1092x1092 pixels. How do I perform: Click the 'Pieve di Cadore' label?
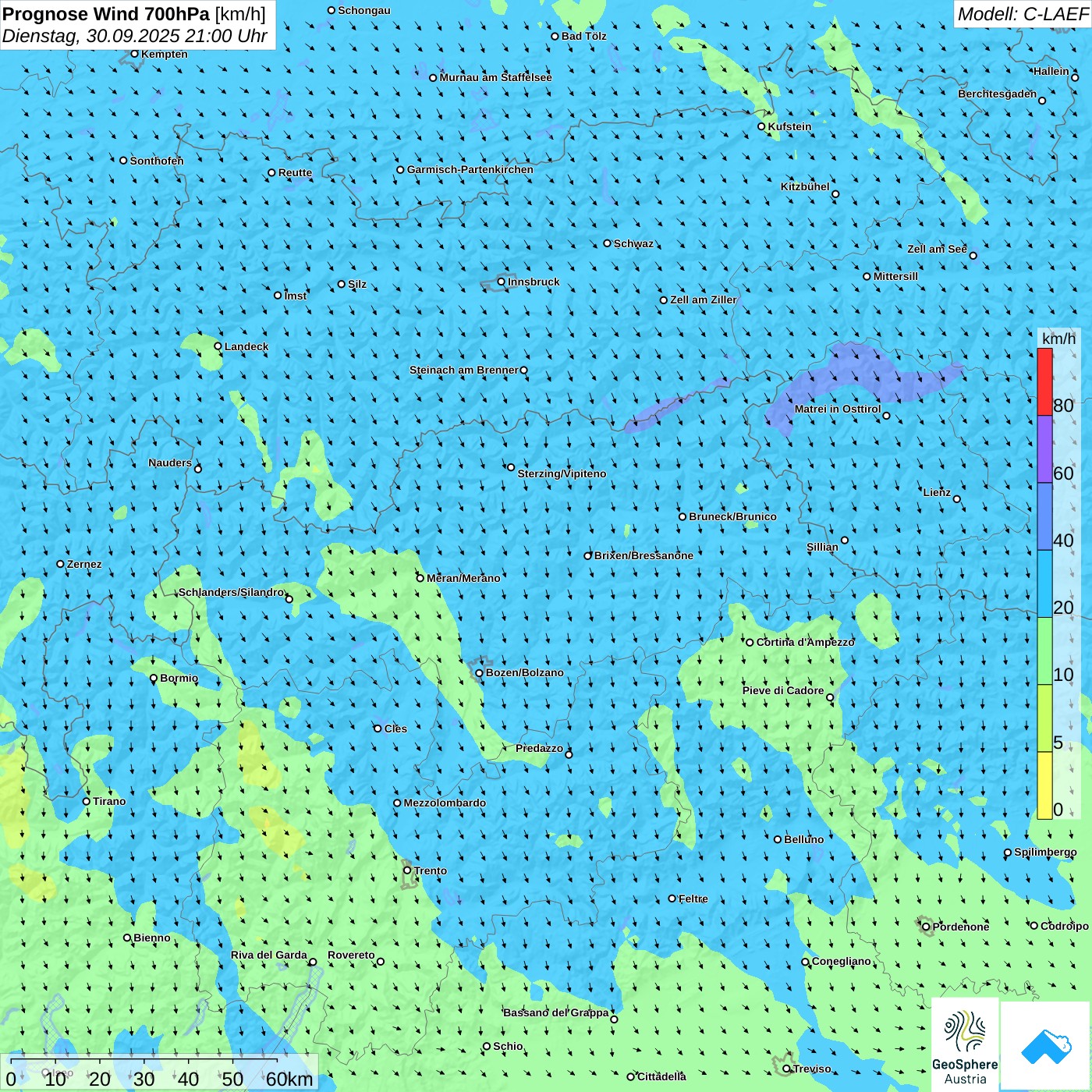tap(783, 690)
